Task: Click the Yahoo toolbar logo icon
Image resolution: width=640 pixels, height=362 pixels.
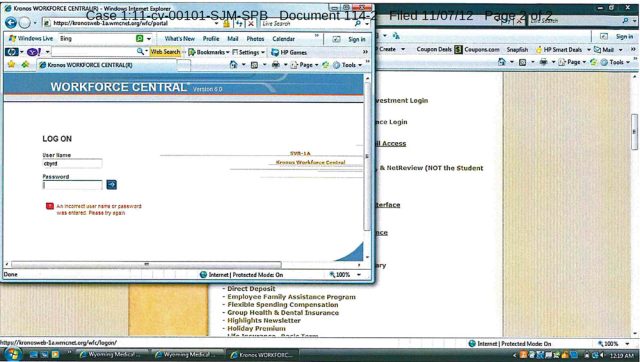Action: coord(34,52)
